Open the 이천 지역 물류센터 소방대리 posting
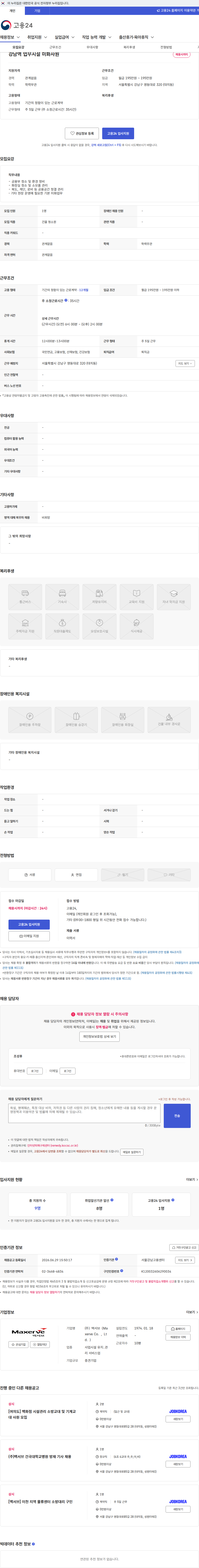 [x=40, y=1502]
